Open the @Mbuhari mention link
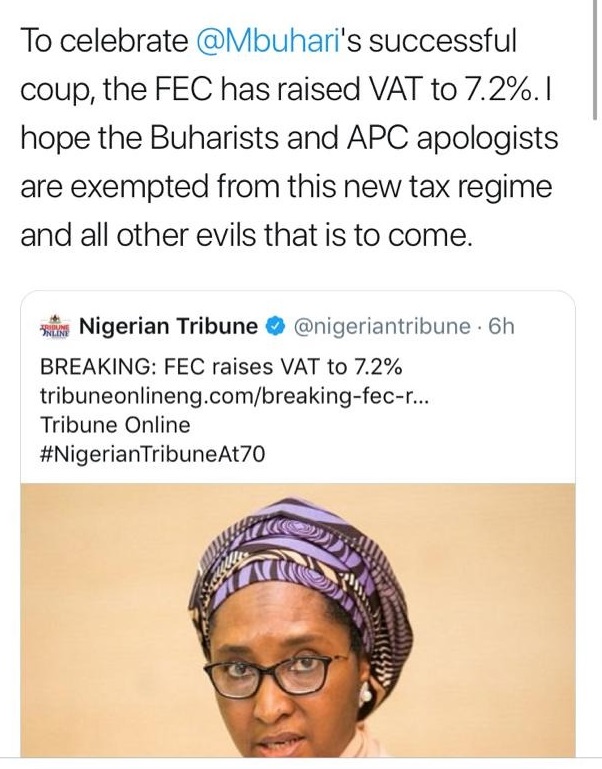The width and height of the screenshot is (602, 769). click(x=262, y=40)
